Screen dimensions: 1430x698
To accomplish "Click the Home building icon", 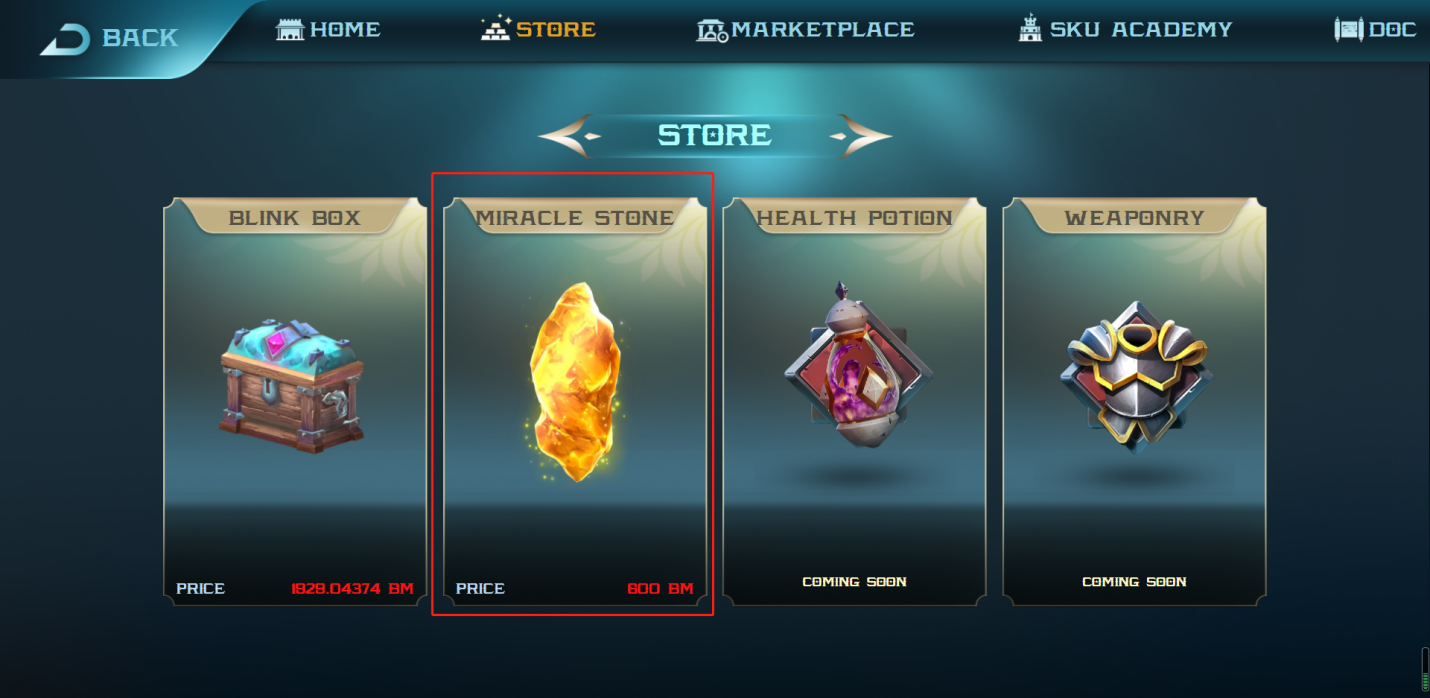I will coord(290,29).
